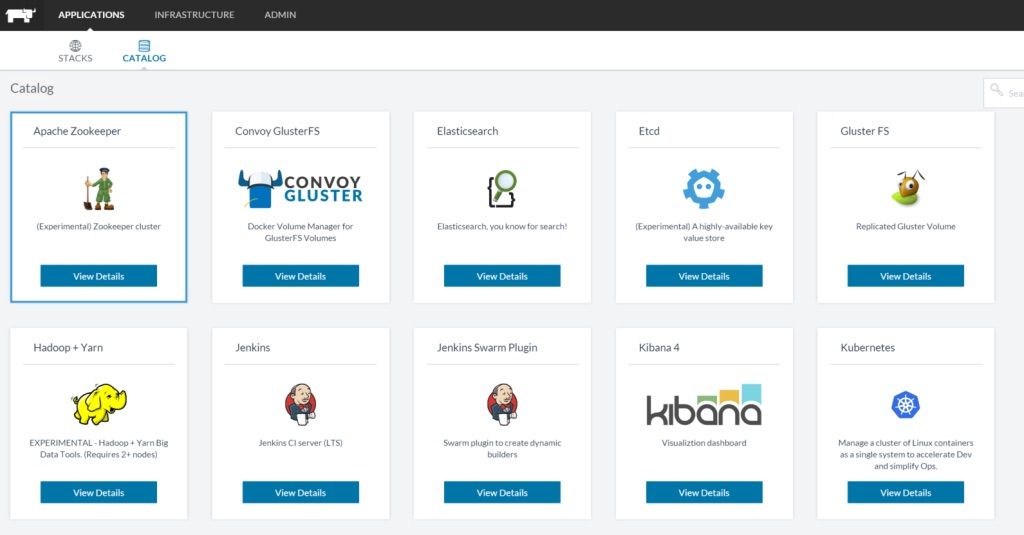The width and height of the screenshot is (1024, 535).
Task: Click the Convoy Gluster logo
Action: pyautogui.click(x=300, y=189)
